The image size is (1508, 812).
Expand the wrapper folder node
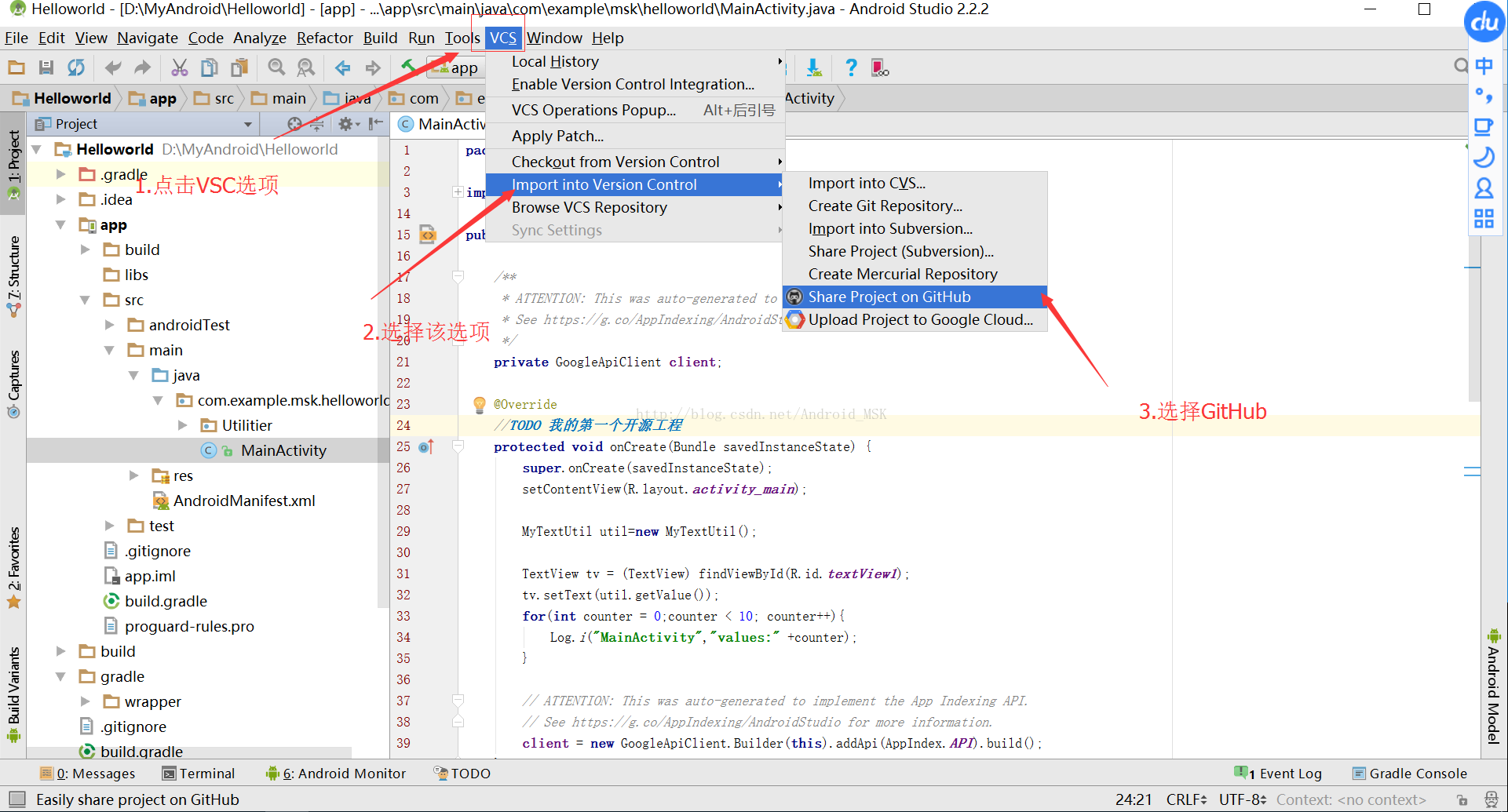click(x=86, y=701)
